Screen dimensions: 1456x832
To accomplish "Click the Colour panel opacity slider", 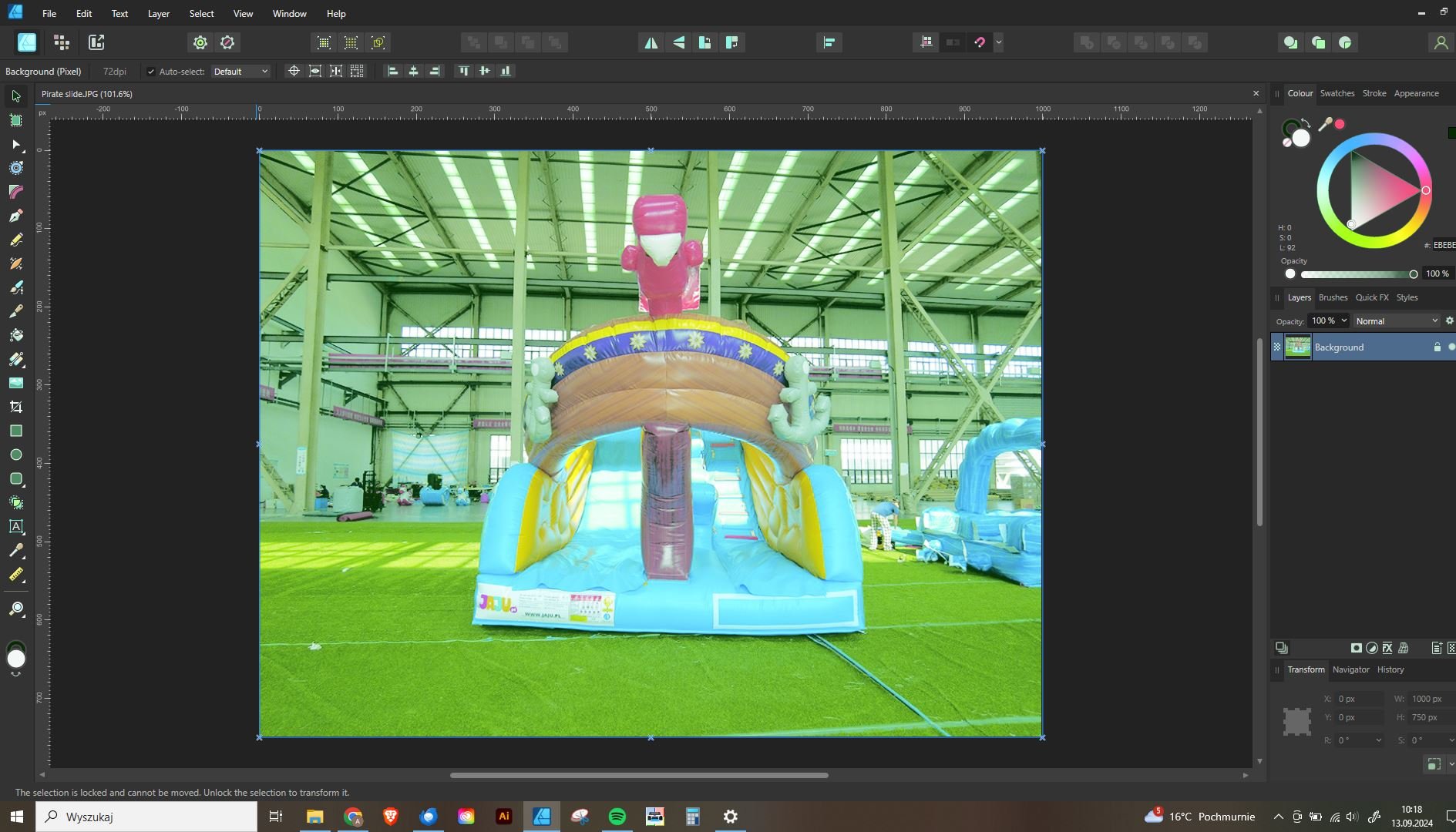I will coord(1357,274).
